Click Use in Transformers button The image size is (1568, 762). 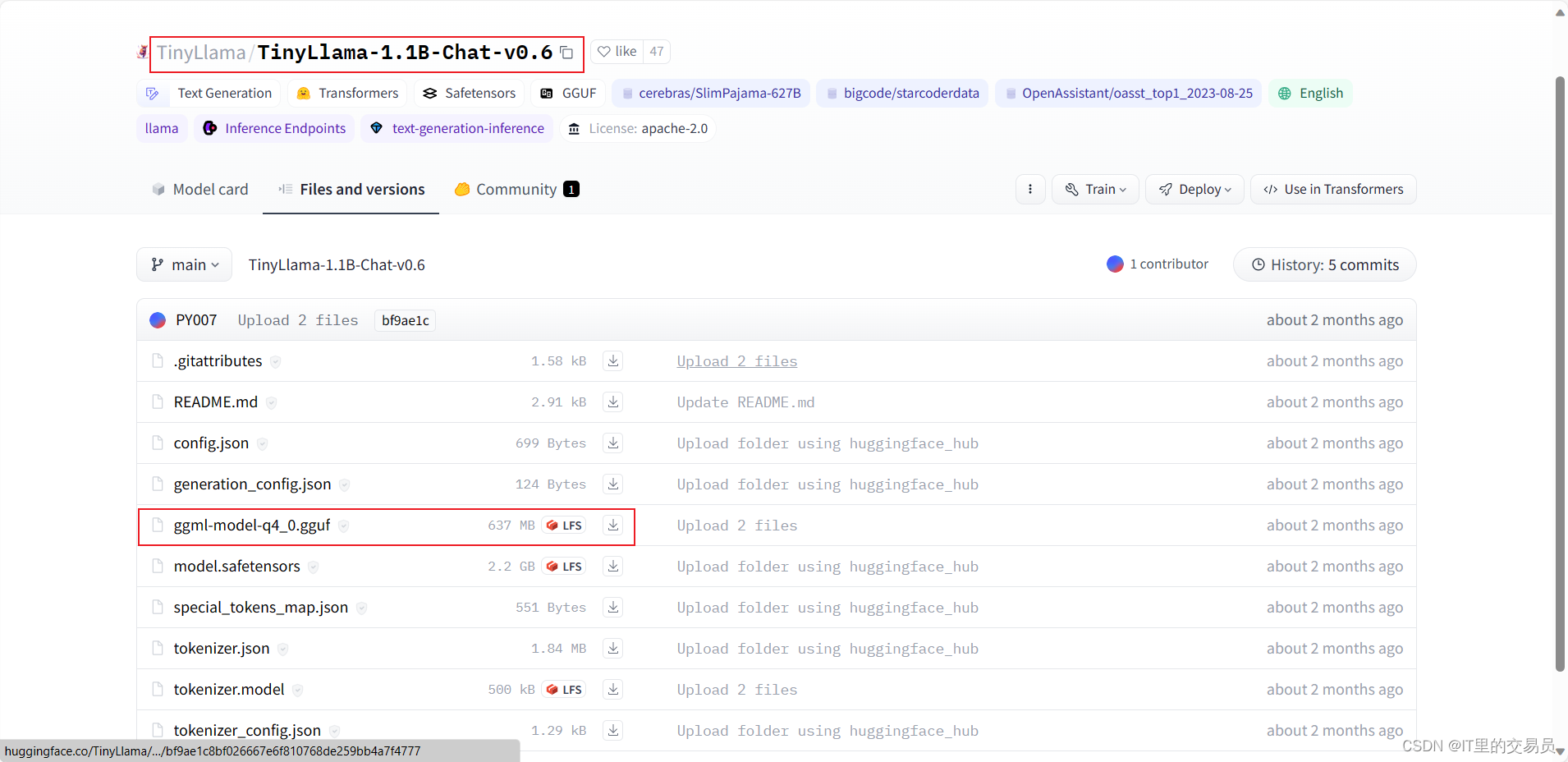pos(1333,189)
